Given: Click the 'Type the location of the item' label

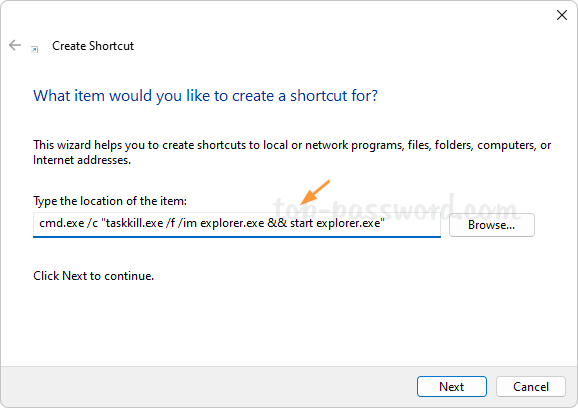Looking at the screenshot, I should 110,201.
